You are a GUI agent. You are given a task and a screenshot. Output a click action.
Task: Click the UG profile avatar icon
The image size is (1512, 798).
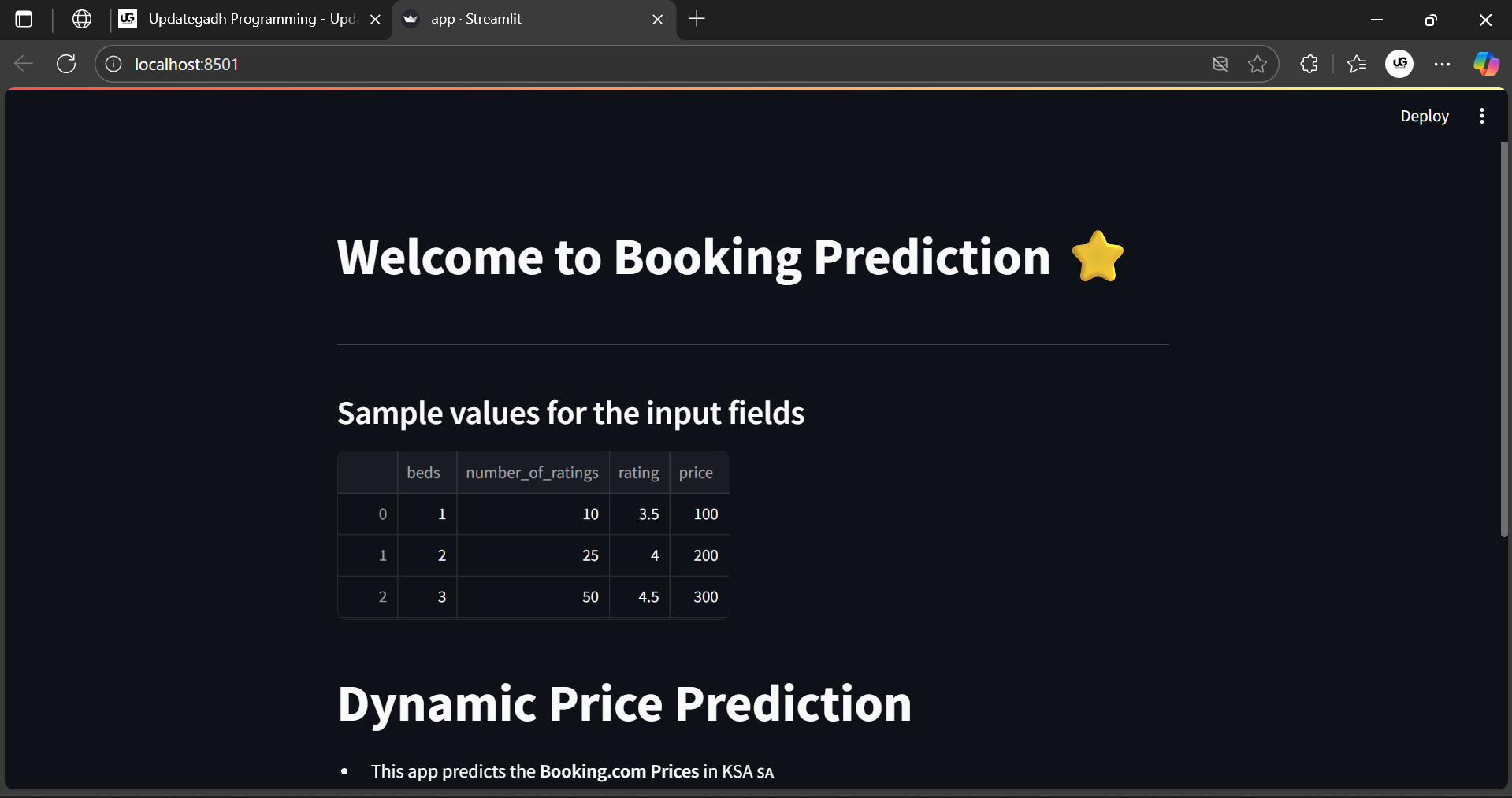[x=1399, y=64]
